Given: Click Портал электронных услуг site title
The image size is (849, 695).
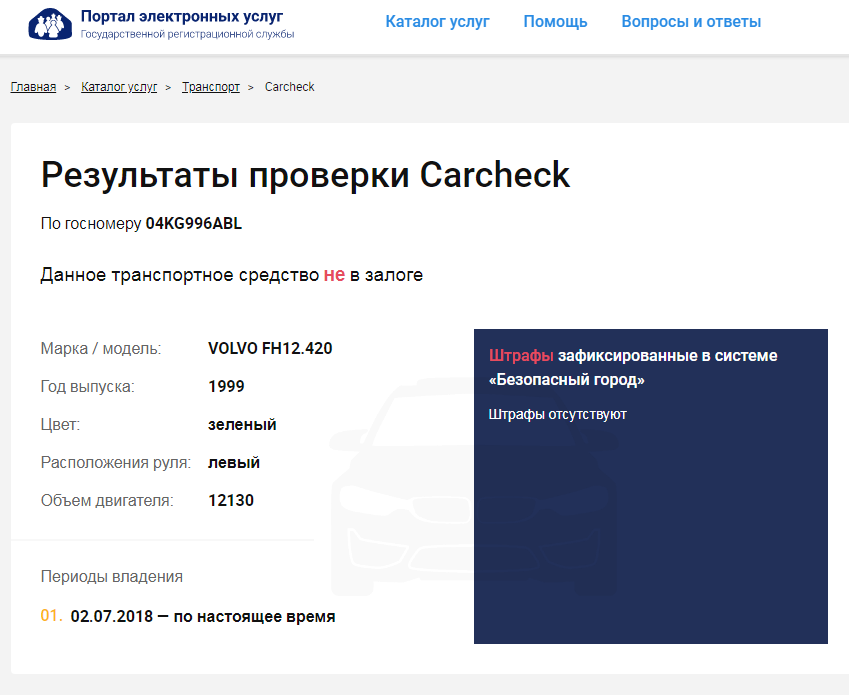Looking at the screenshot, I should [182, 16].
